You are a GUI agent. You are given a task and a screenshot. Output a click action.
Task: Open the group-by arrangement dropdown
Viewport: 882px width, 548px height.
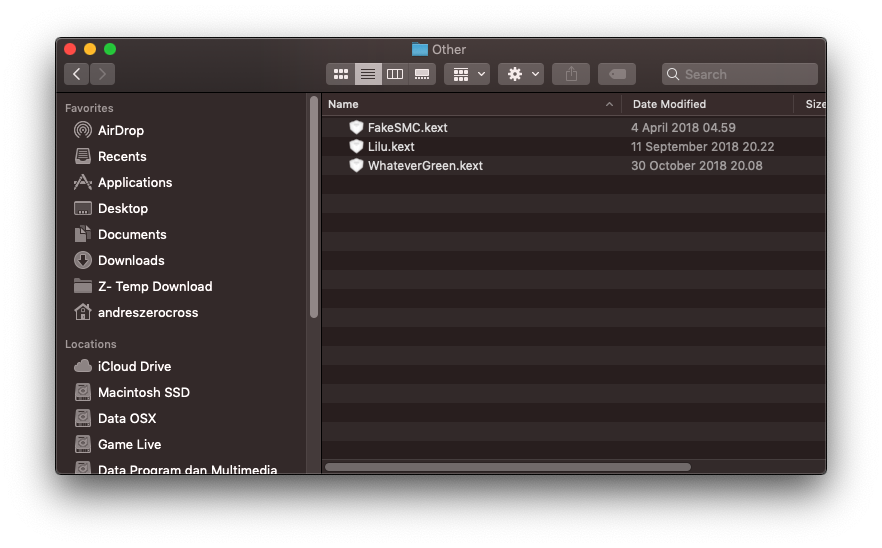click(467, 74)
